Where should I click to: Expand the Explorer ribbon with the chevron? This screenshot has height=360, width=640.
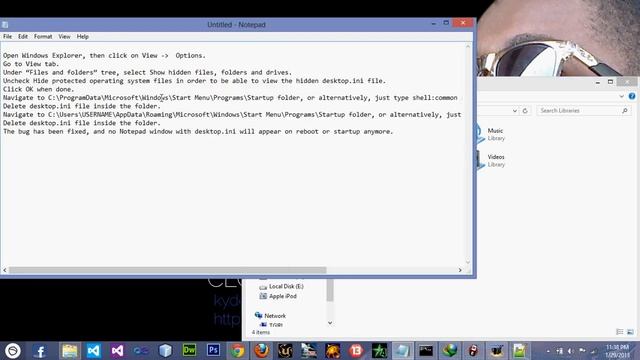pos(621,96)
